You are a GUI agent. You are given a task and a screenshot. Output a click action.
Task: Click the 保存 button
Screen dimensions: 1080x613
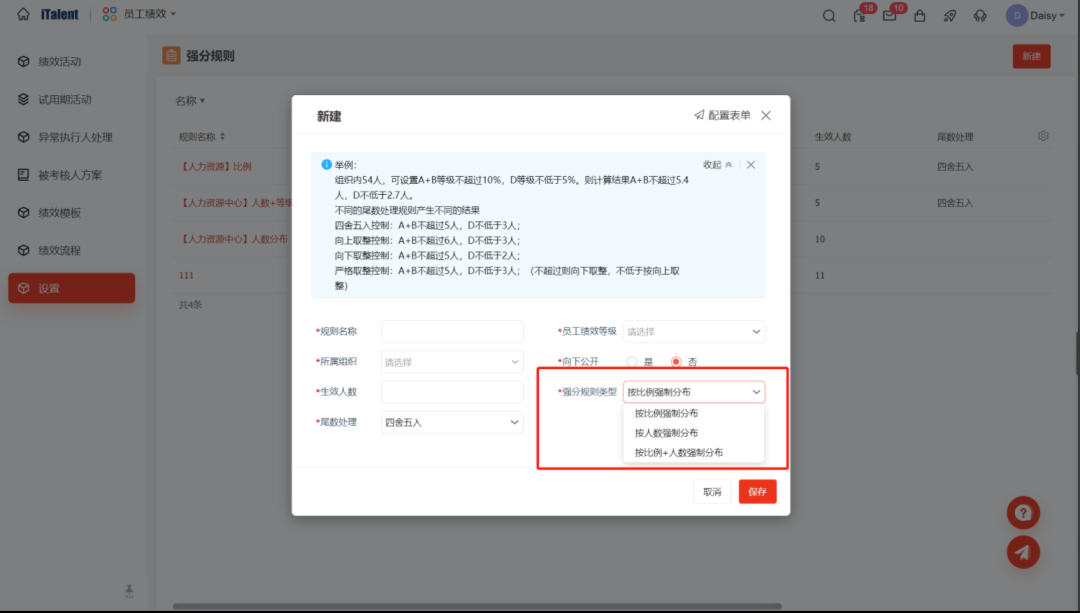click(757, 491)
